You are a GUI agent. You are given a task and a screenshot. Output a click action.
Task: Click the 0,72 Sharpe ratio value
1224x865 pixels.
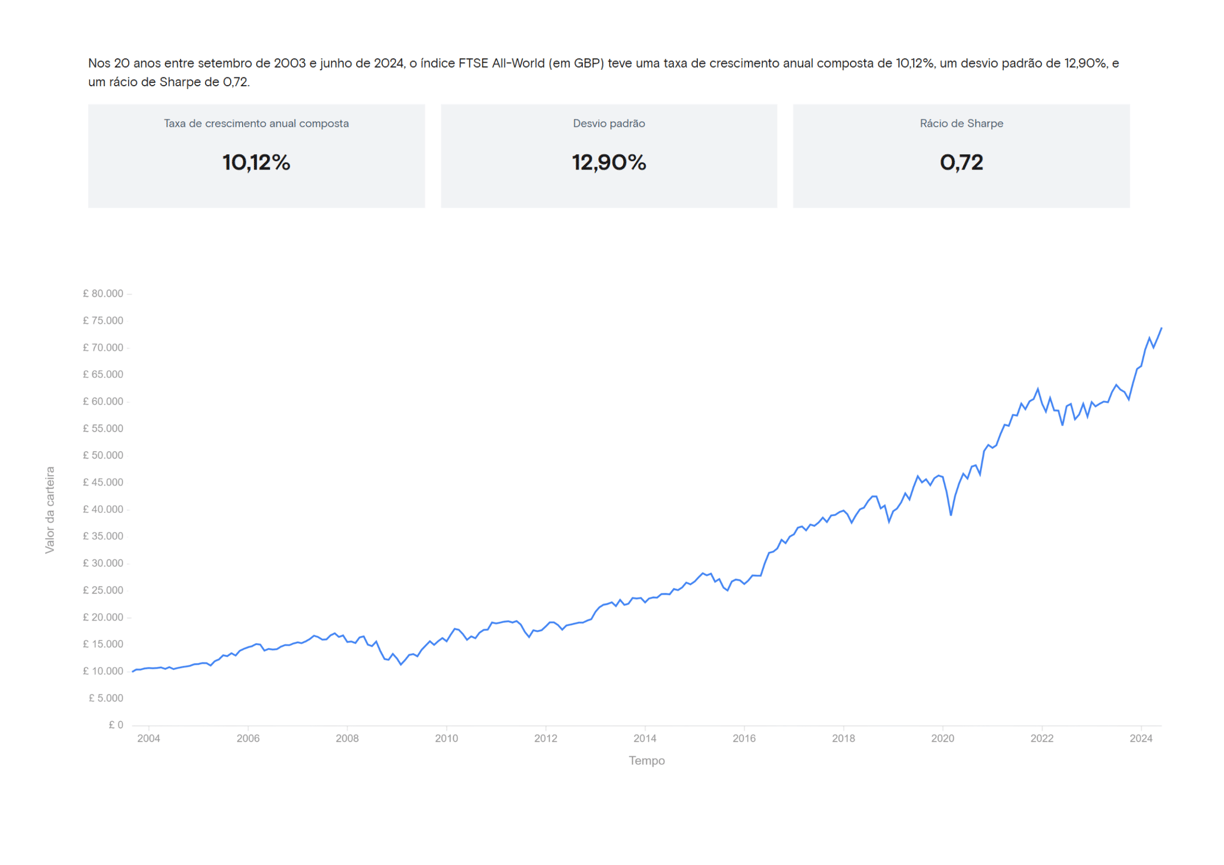961,163
